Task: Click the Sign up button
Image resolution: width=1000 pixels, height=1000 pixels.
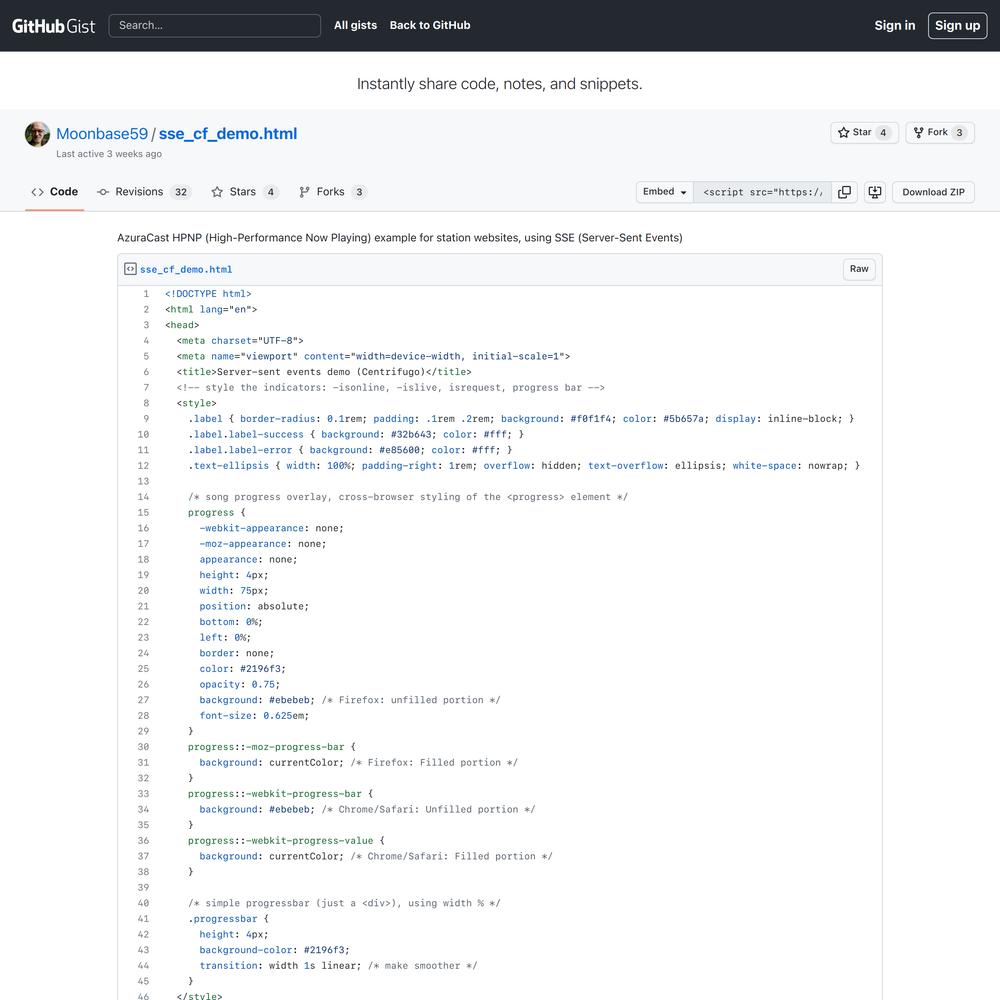Action: pyautogui.click(x=957, y=26)
